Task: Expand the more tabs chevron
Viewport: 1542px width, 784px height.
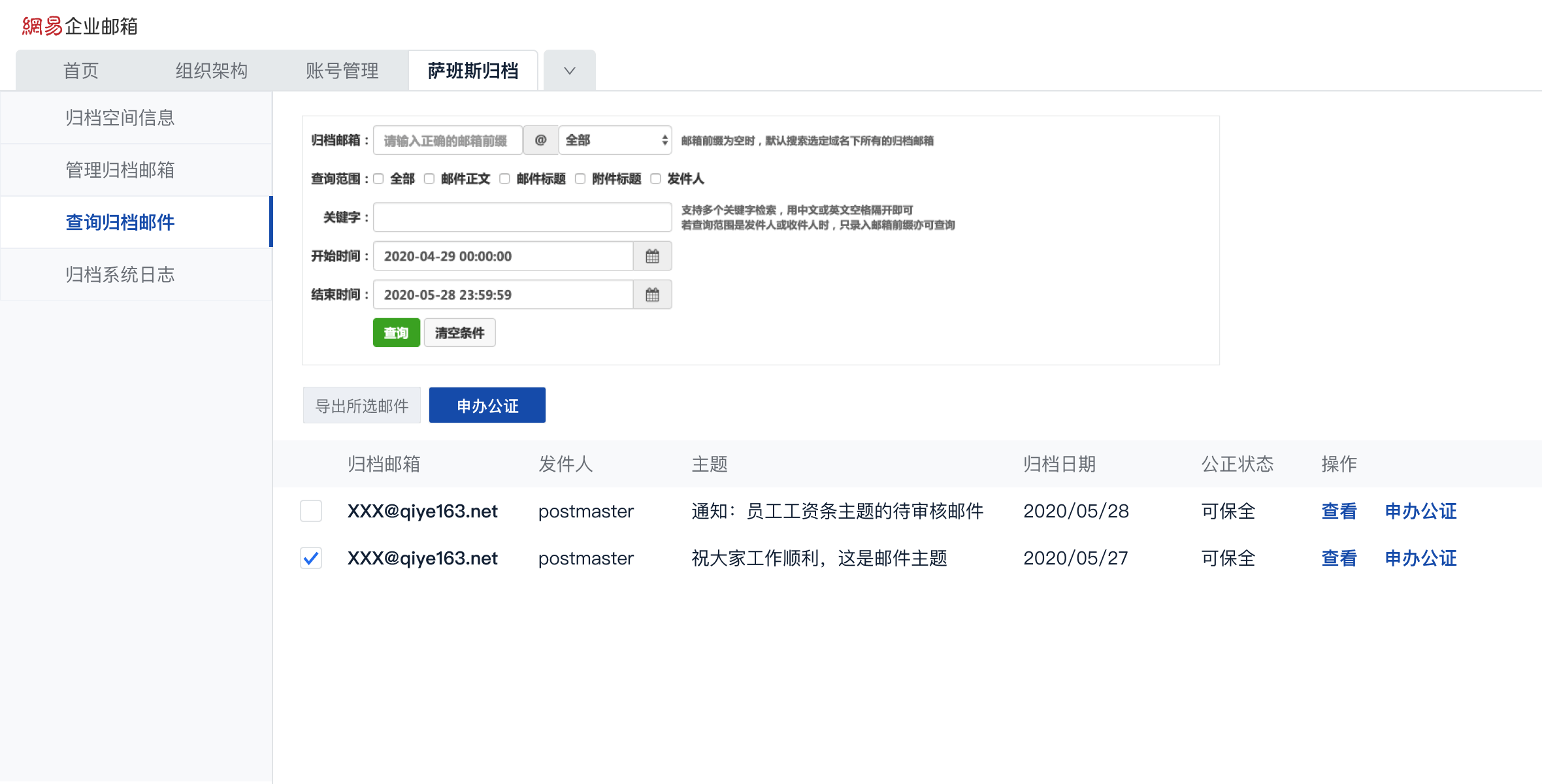Action: pyautogui.click(x=569, y=71)
